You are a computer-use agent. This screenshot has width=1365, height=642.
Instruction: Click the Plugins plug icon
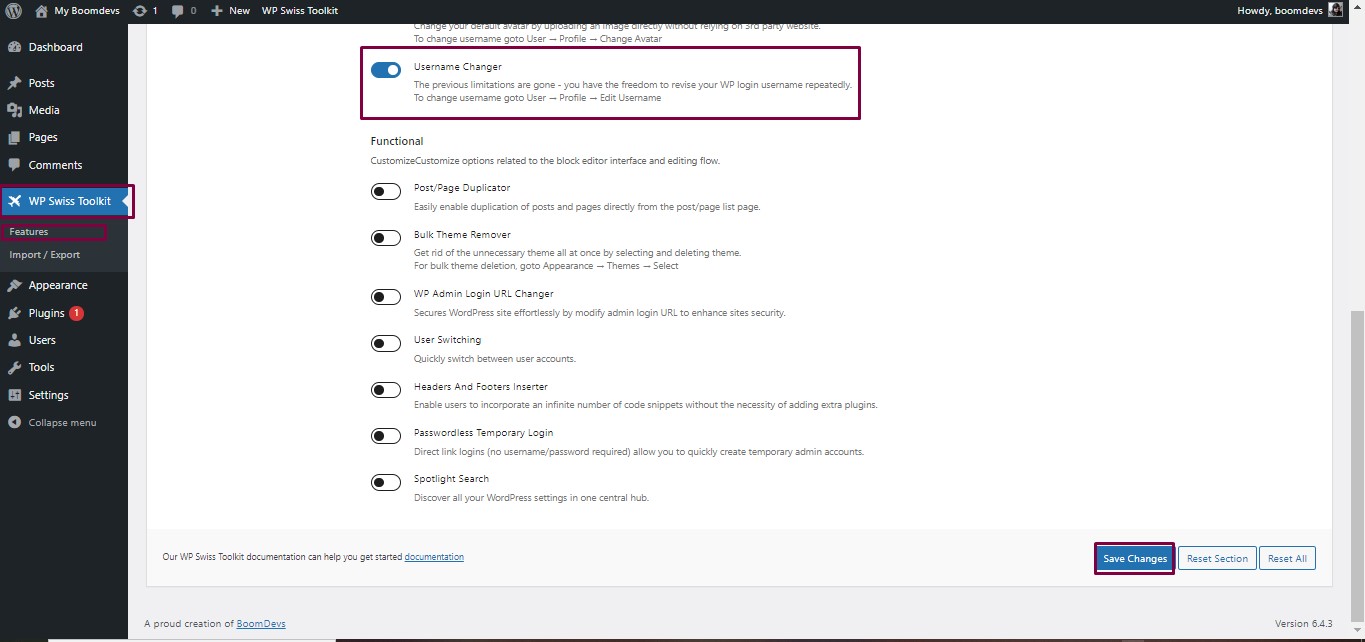click(x=14, y=313)
